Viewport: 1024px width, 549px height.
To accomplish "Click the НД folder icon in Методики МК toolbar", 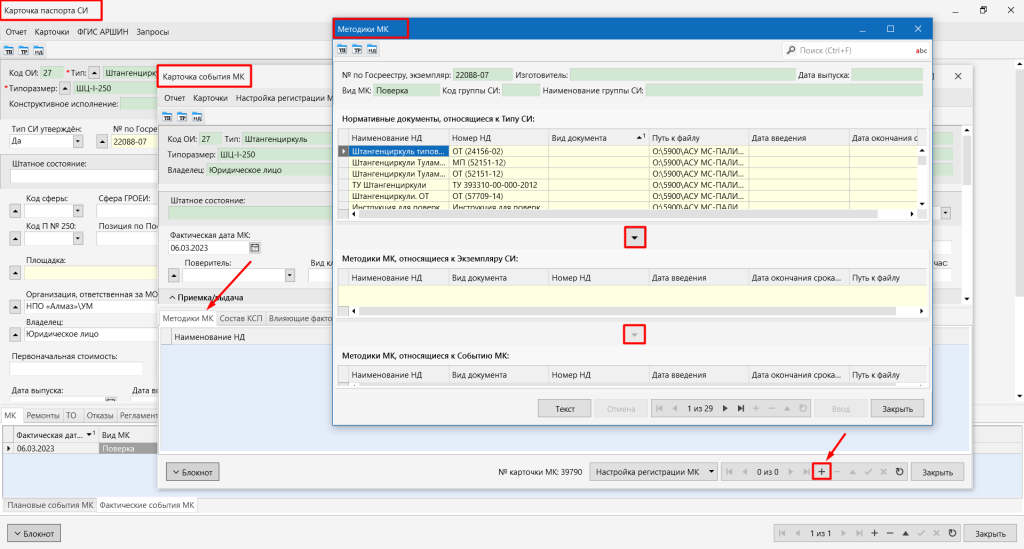I will (x=372, y=50).
